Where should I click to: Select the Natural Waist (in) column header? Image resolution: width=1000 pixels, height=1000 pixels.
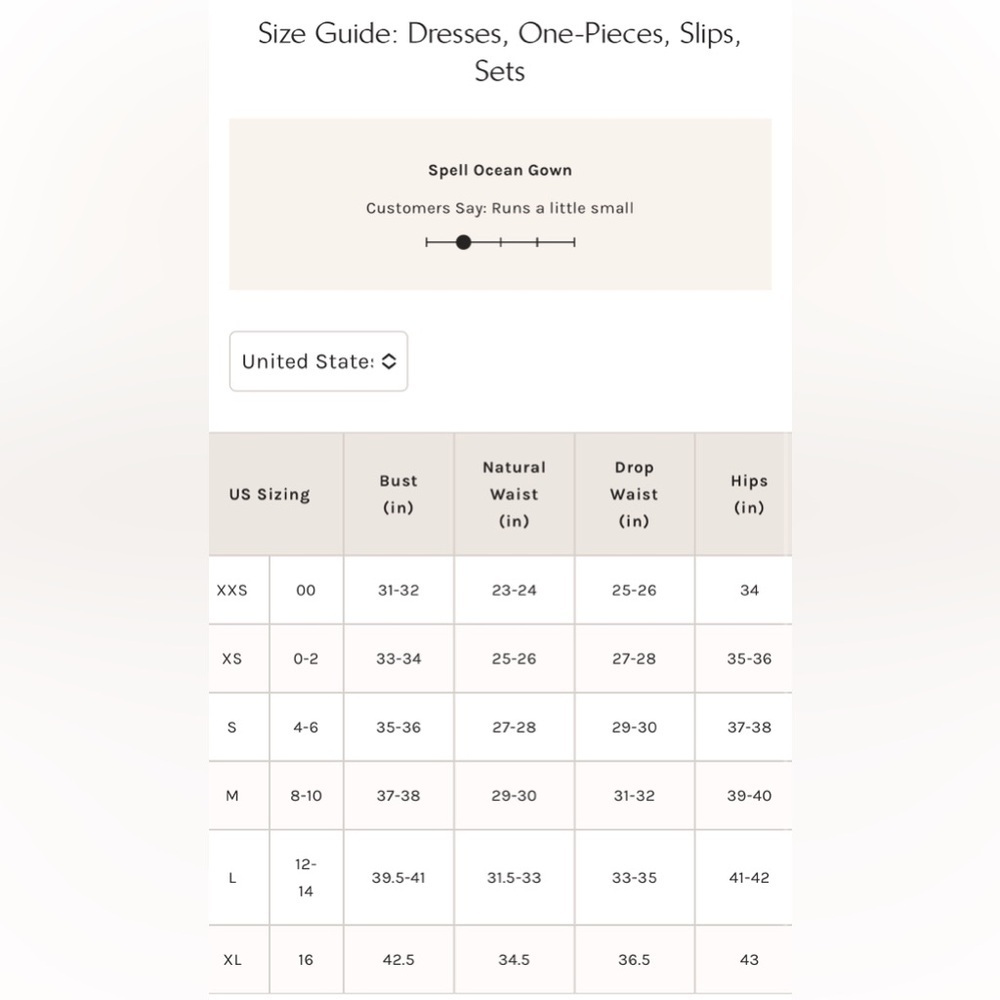pyautogui.click(x=514, y=494)
